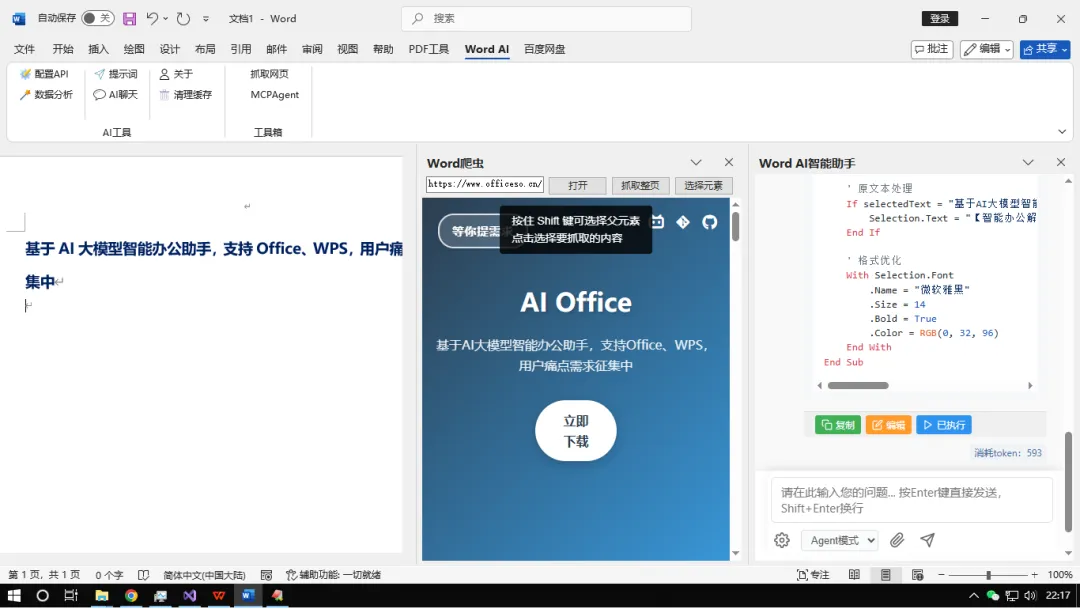Open Word爬虫 pane options dropdown
Image resolution: width=1080 pixels, height=609 pixels.
696,163
